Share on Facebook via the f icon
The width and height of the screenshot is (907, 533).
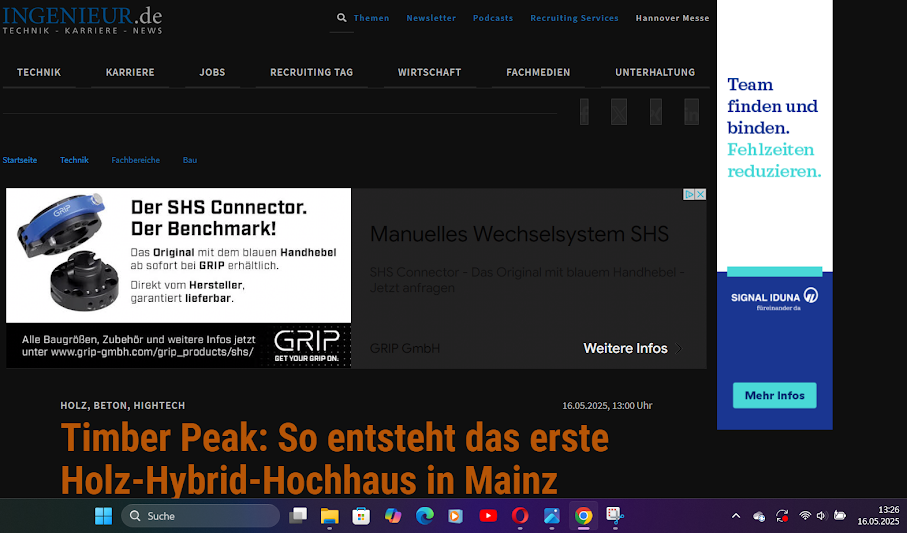pyautogui.click(x=584, y=112)
